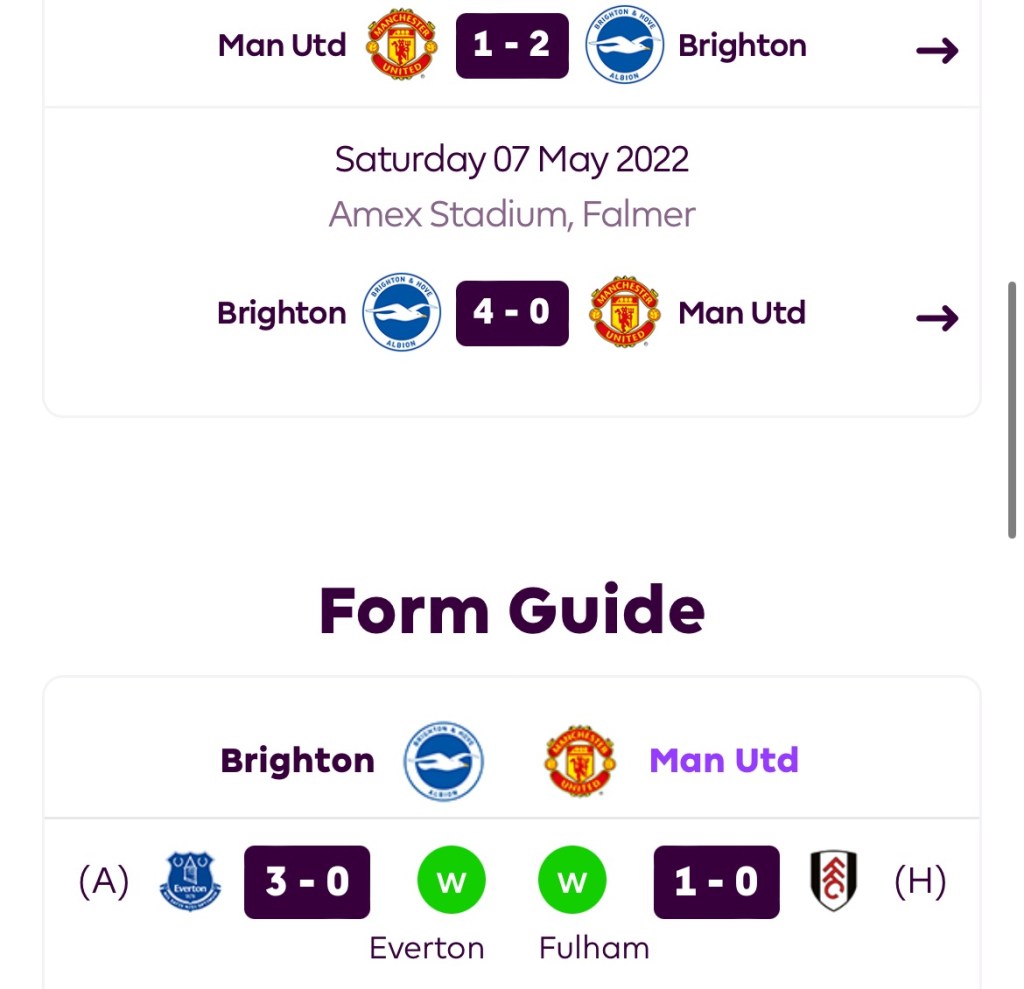Click green W badge above Fulham

tap(572, 882)
